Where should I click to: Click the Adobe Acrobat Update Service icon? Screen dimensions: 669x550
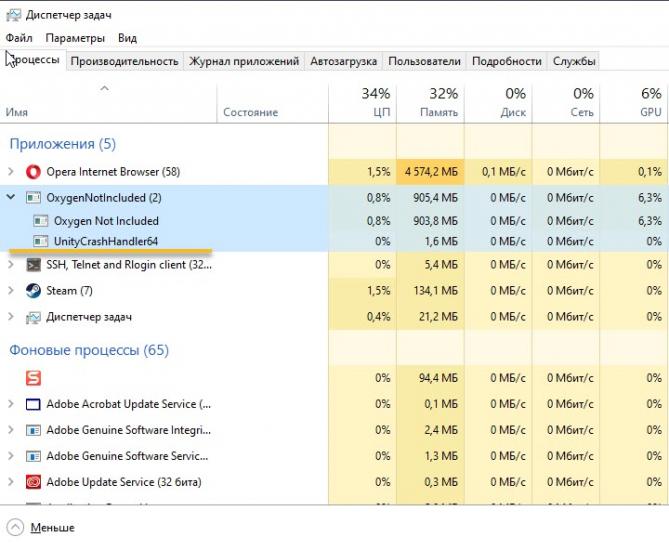coord(33,404)
